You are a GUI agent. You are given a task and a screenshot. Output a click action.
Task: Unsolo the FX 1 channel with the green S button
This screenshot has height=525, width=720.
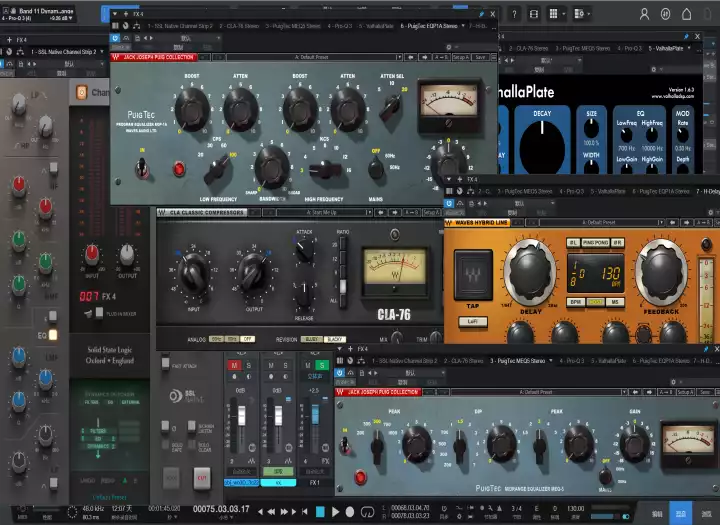coord(322,366)
